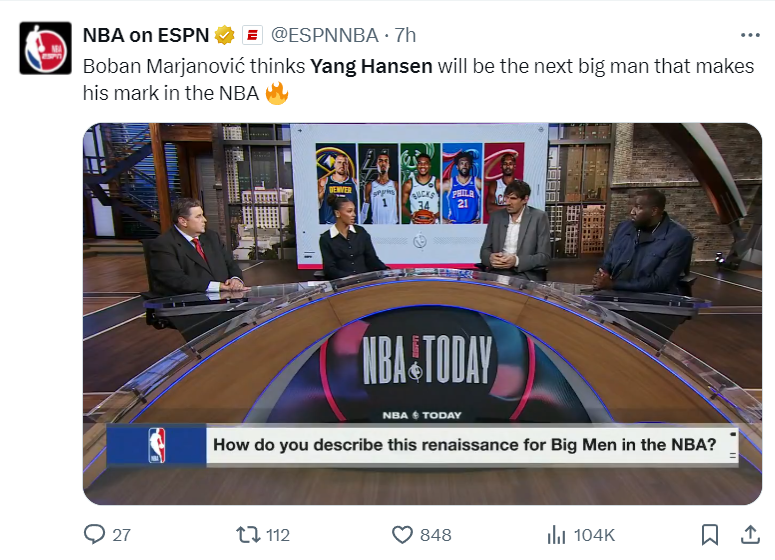Screen dimensions: 775x560
Task: Open replies with the comment bubble icon
Action: pyautogui.click(x=95, y=534)
